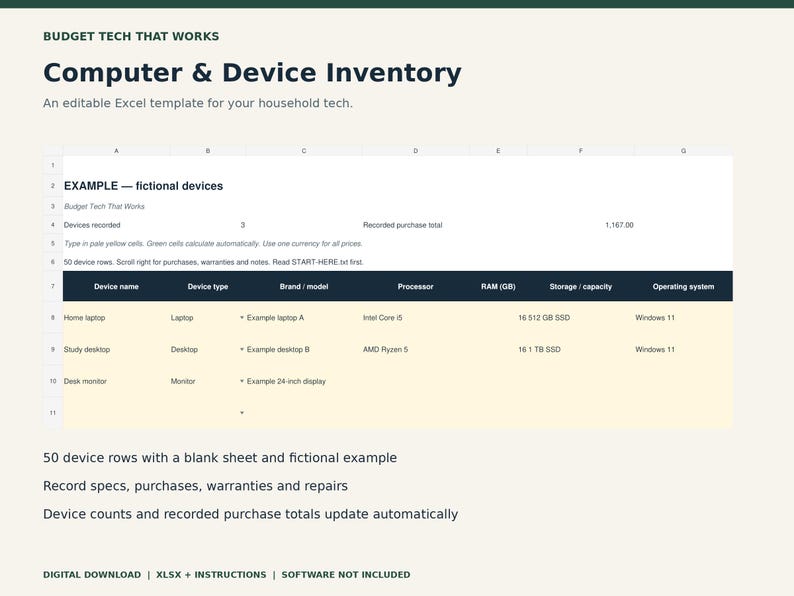
Task: Open the dropdown arrow in empty row 11
Action: coord(242,413)
